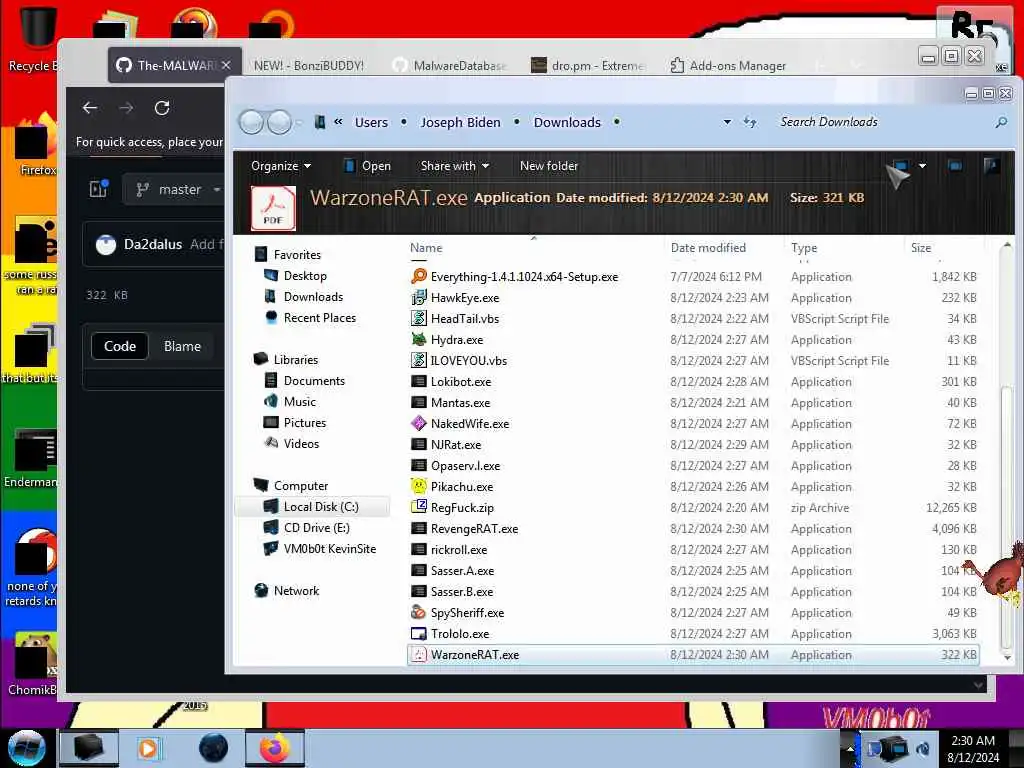The width and height of the screenshot is (1024, 768).
Task: Sort by Size column header
Action: click(x=921, y=248)
